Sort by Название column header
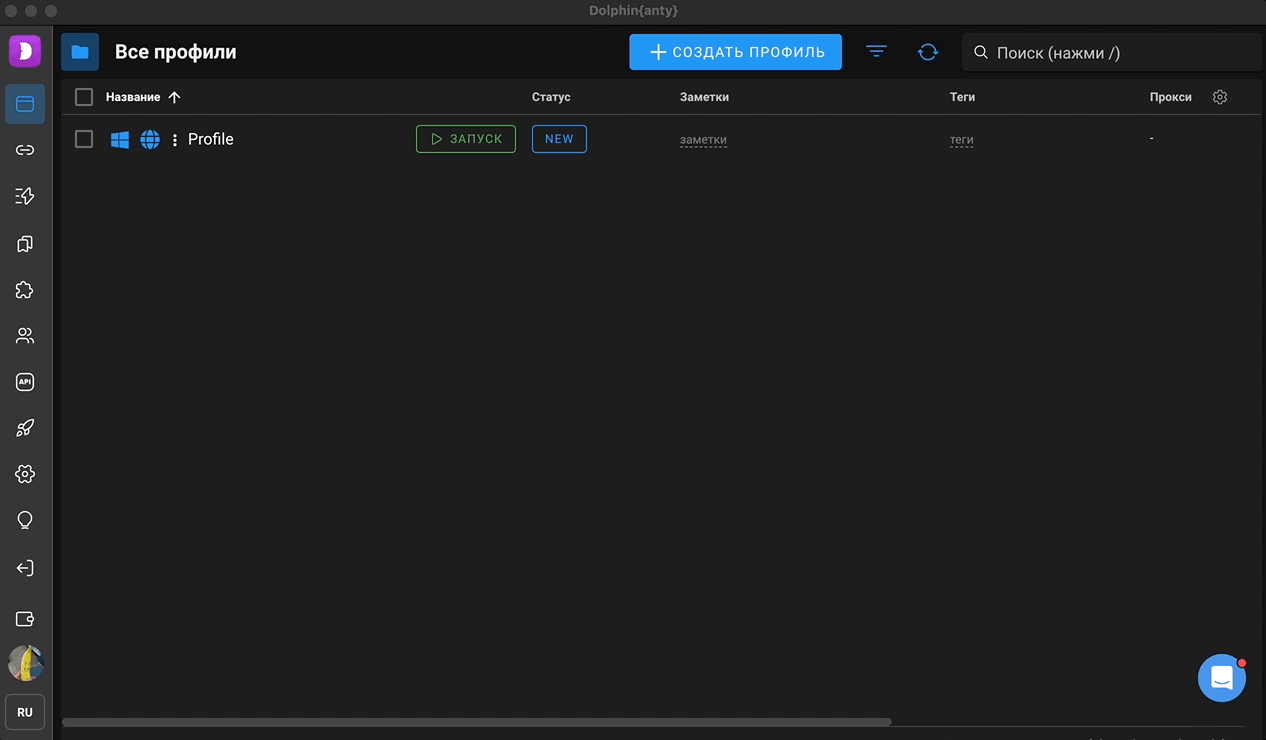The width and height of the screenshot is (1266, 740). 133,97
